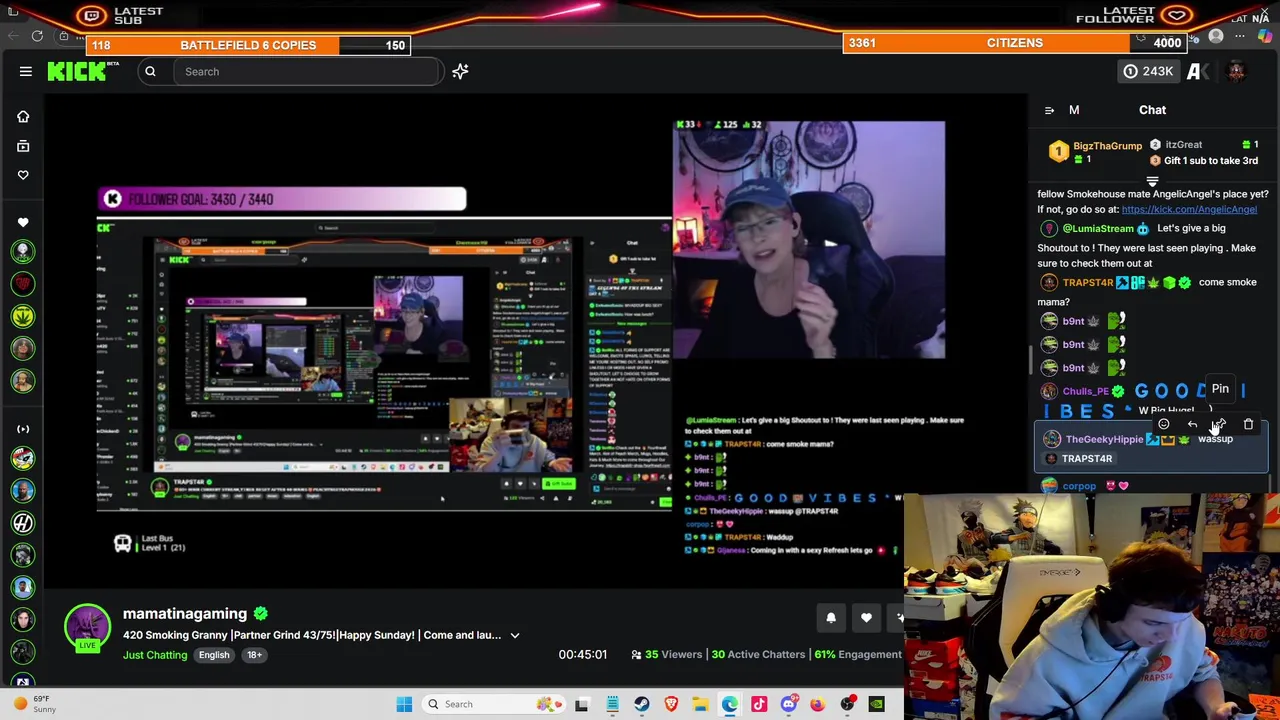Open the Just Chatting category

155,655
